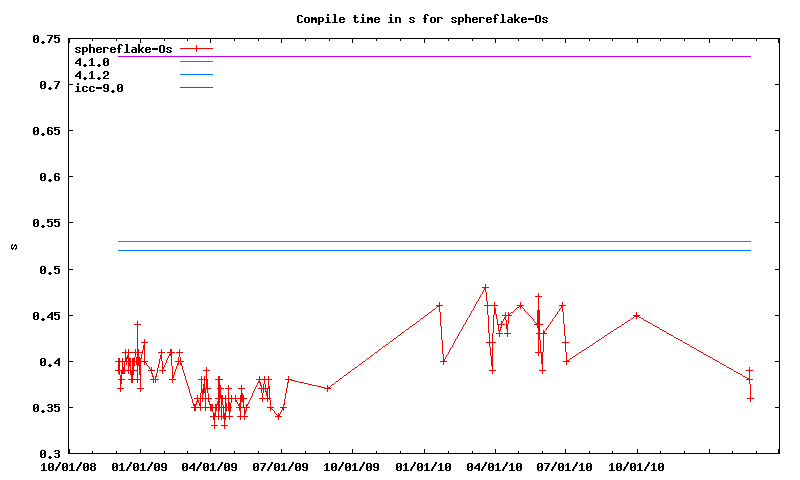
Task: Click the last data point at far right near 0.36
Action: click(x=750, y=398)
